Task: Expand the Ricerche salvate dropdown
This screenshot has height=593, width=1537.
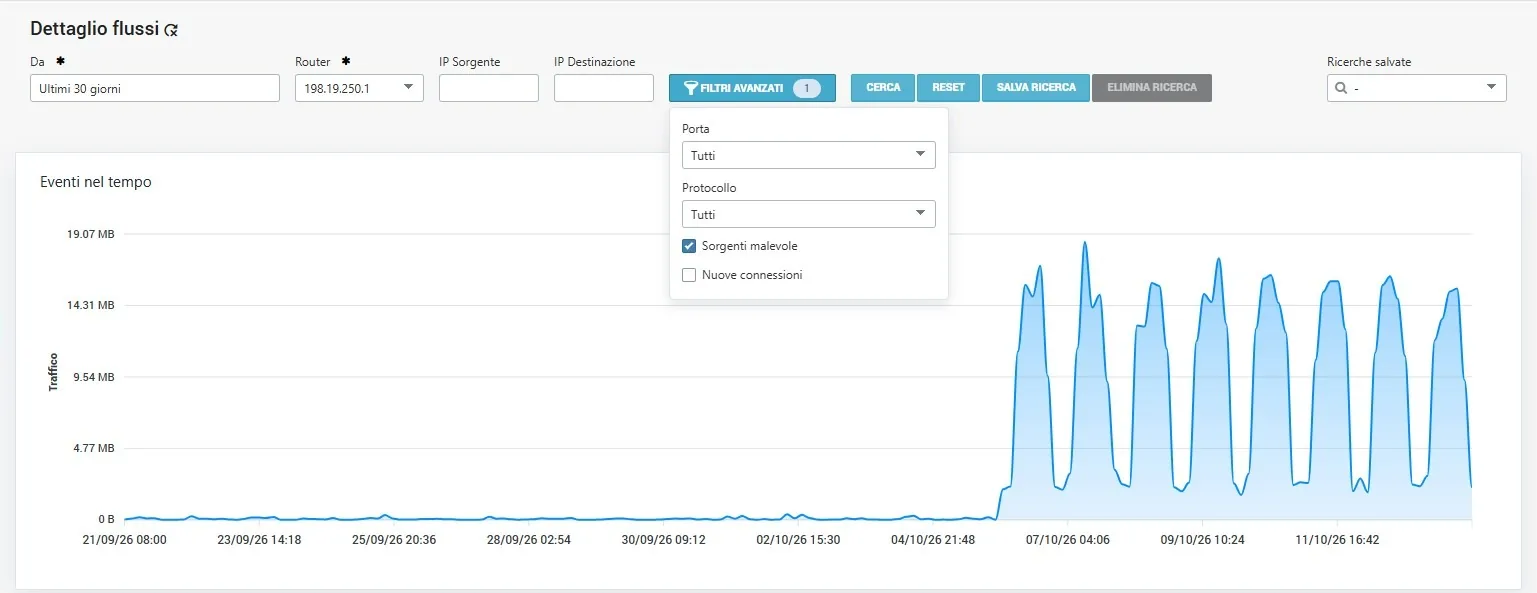Action: click(1417, 88)
